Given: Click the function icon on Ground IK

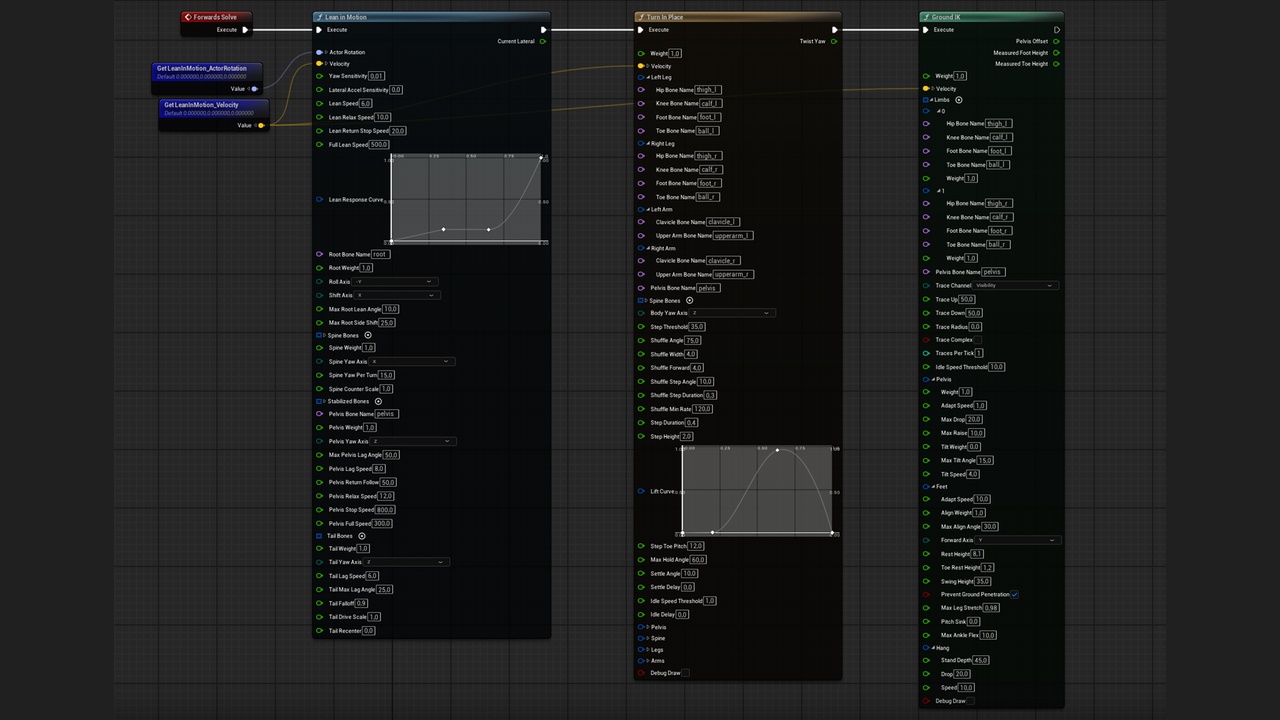Looking at the screenshot, I should click(x=927, y=17).
